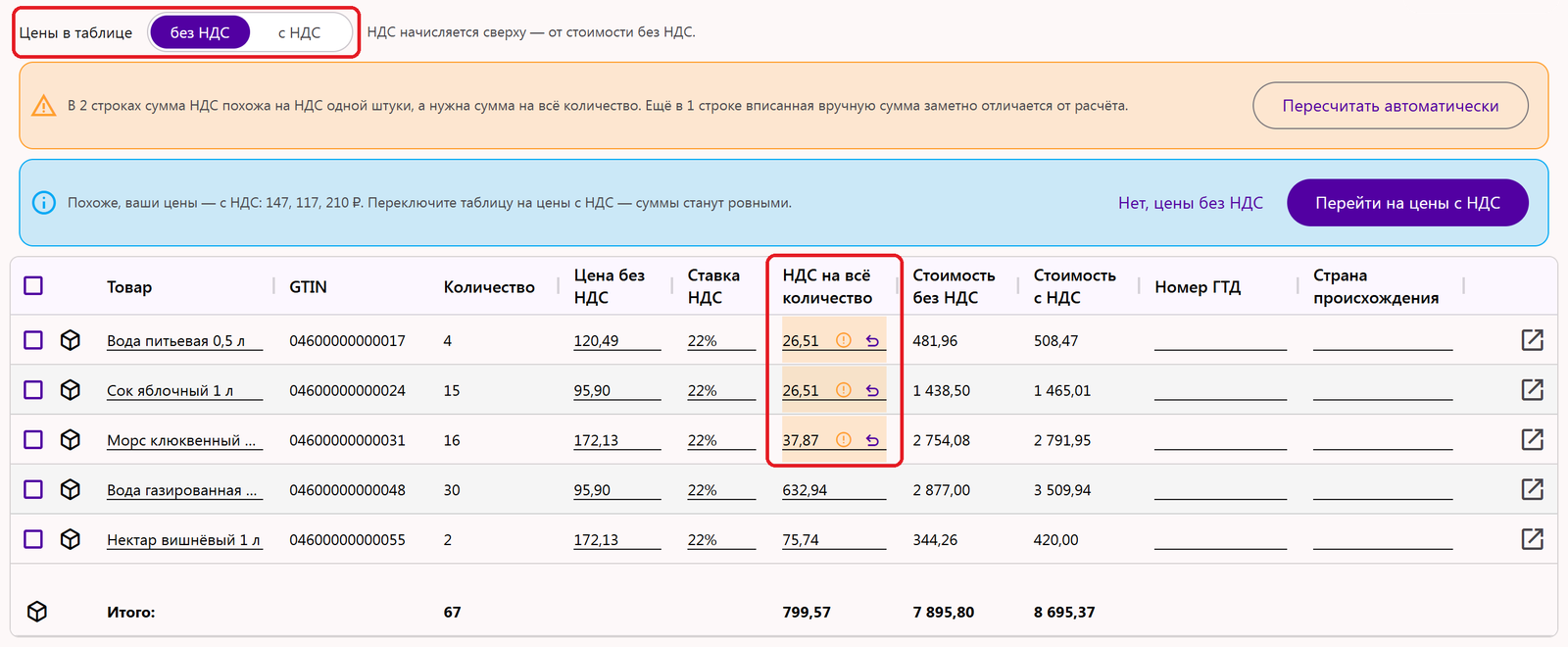Click the warning icon in Сок яблочный VAT cell
This screenshot has height=647, width=1568.
843,390
